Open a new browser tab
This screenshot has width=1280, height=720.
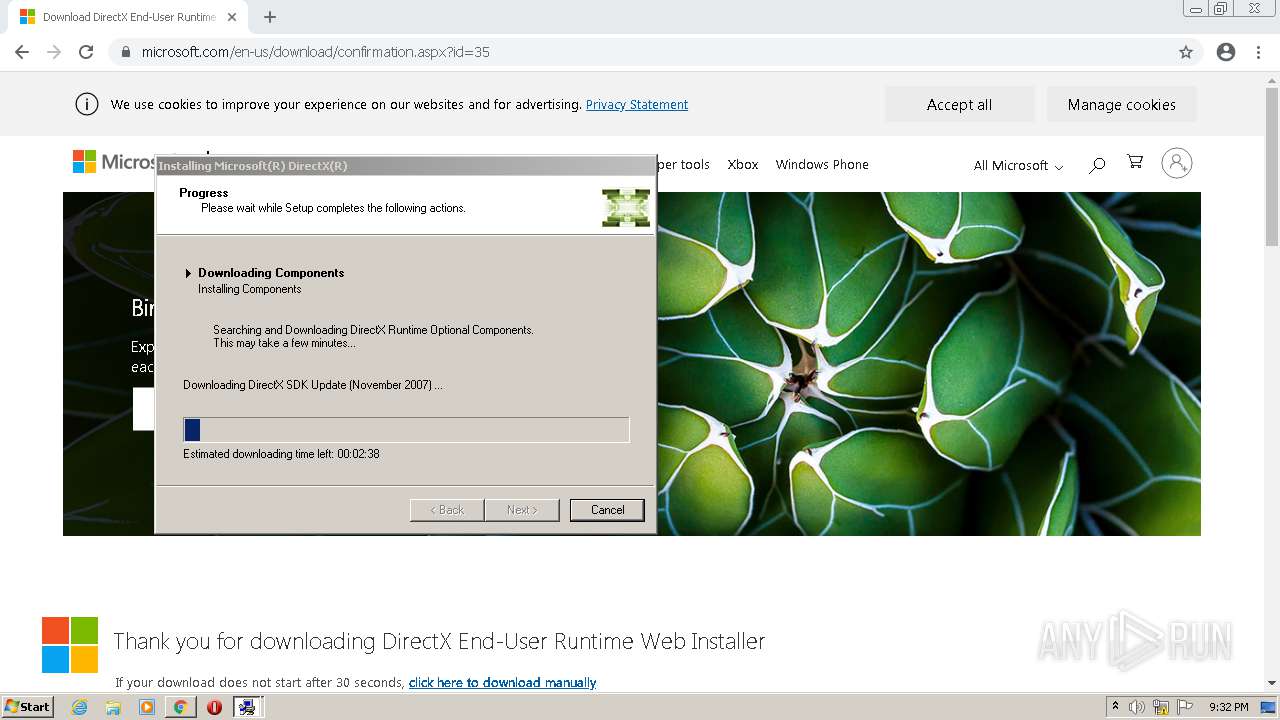tap(270, 17)
